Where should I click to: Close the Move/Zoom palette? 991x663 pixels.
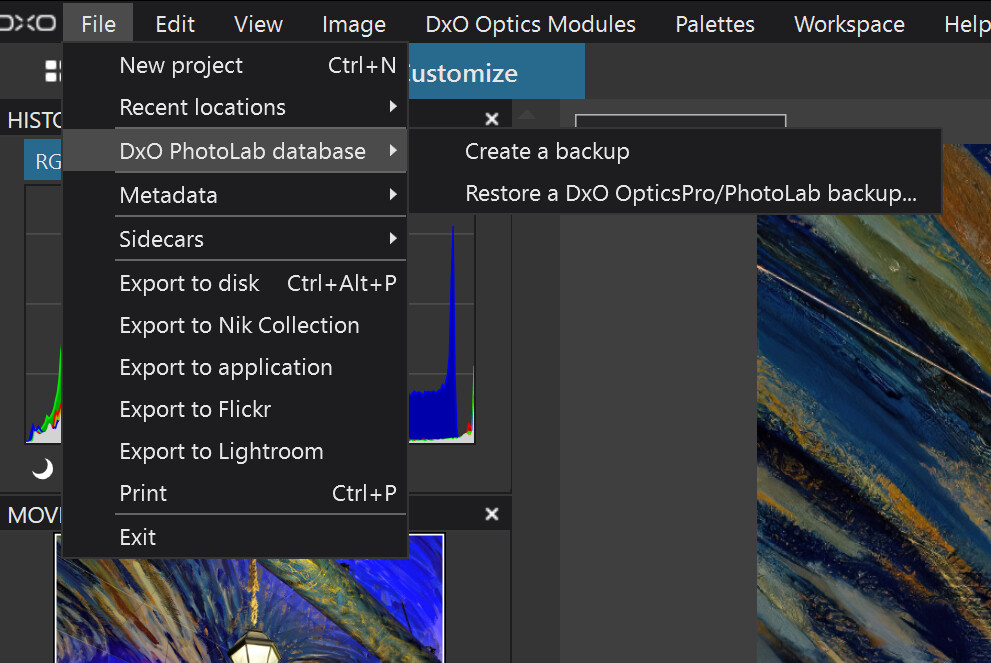pos(492,514)
